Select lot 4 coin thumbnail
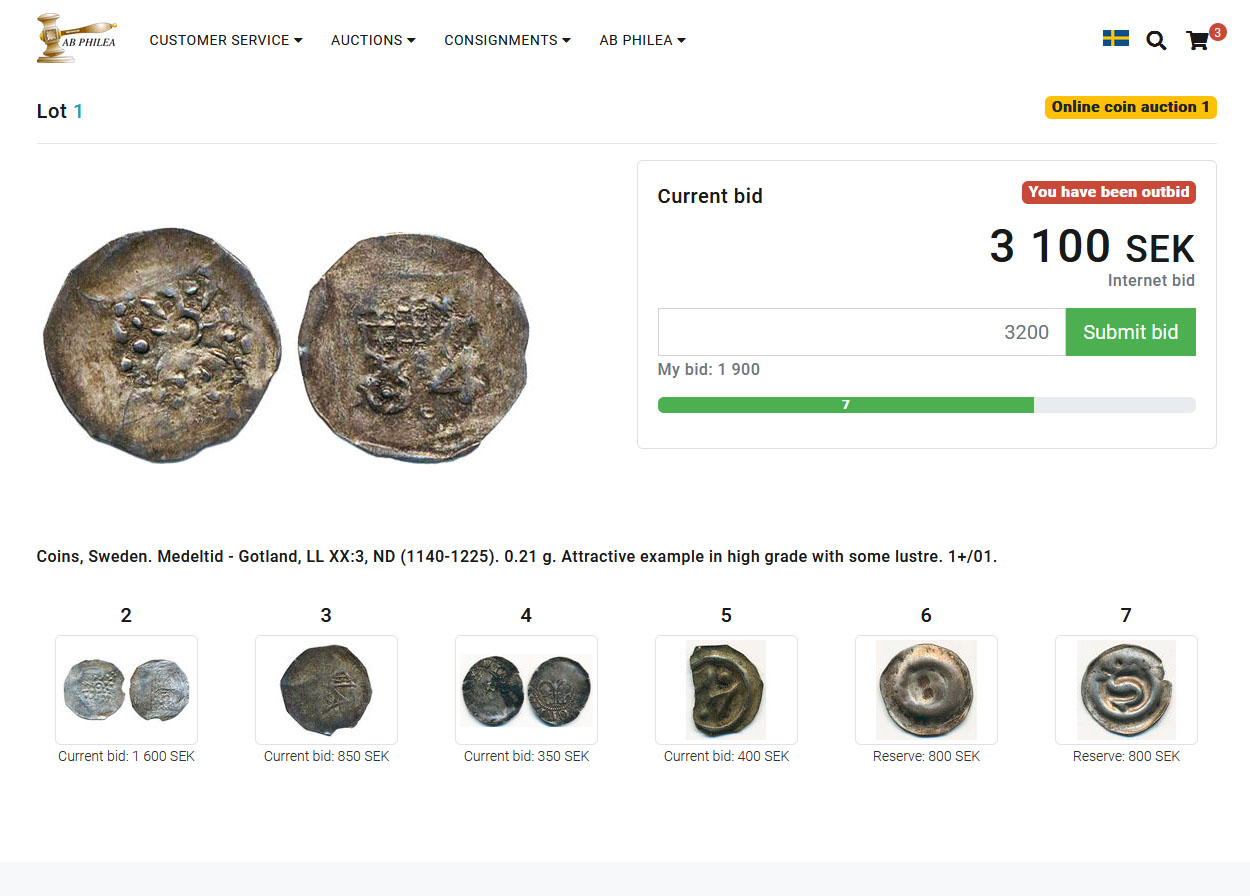The image size is (1250, 896). click(526, 690)
